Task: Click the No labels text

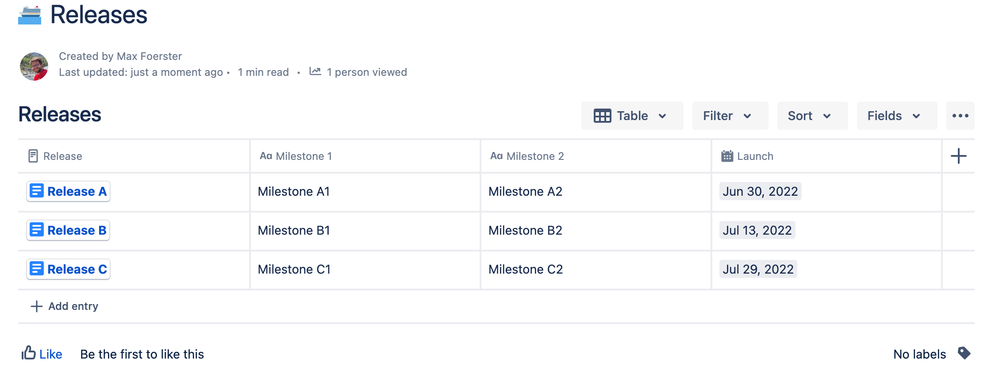Action: [x=920, y=354]
